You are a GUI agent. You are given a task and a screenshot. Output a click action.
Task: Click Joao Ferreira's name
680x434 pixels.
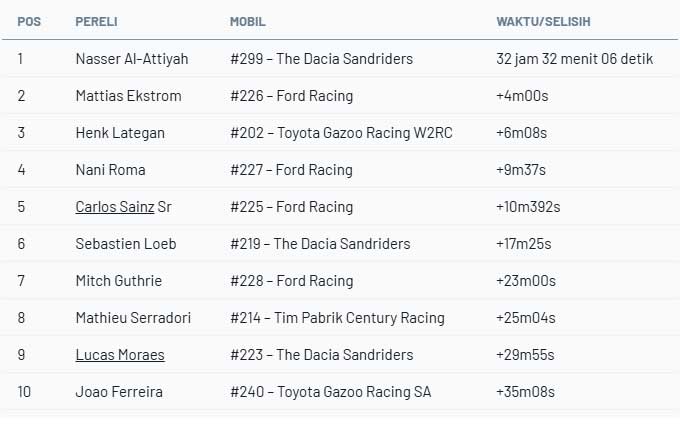click(x=119, y=392)
